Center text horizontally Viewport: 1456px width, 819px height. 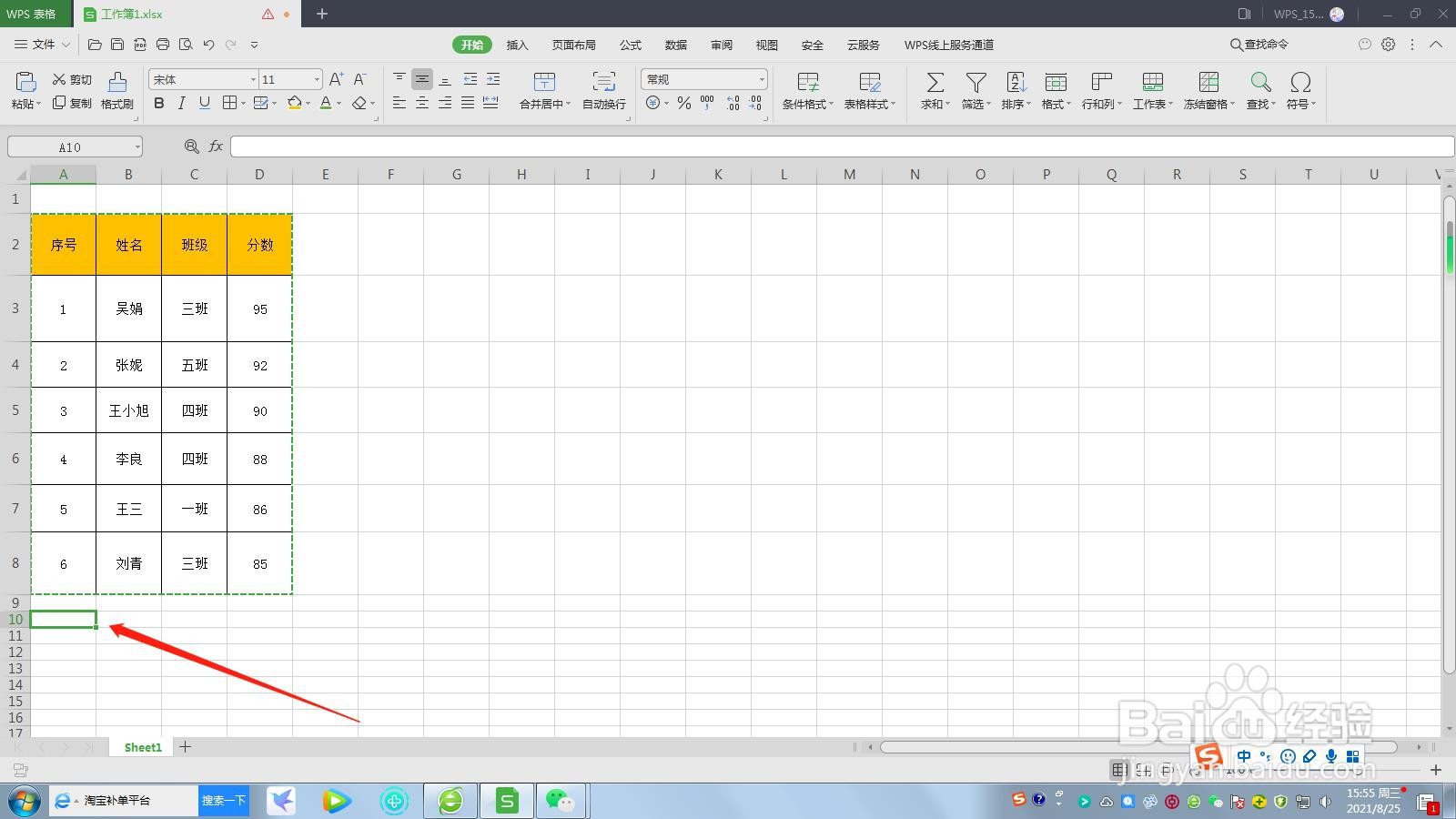(x=422, y=103)
